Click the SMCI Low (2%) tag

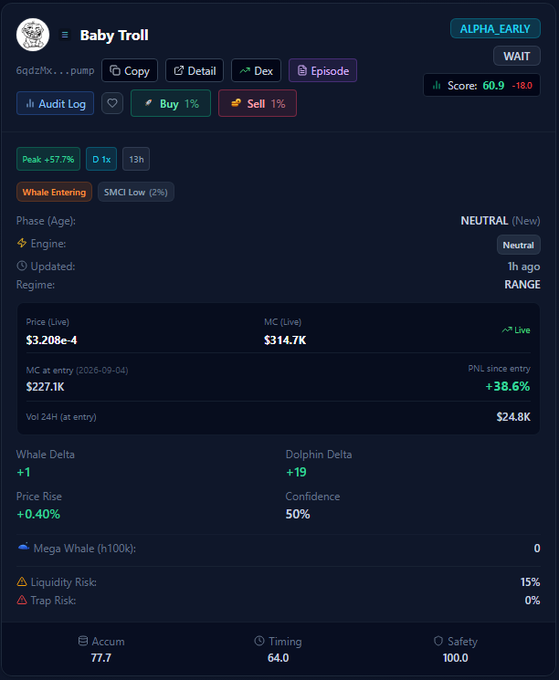click(136, 192)
